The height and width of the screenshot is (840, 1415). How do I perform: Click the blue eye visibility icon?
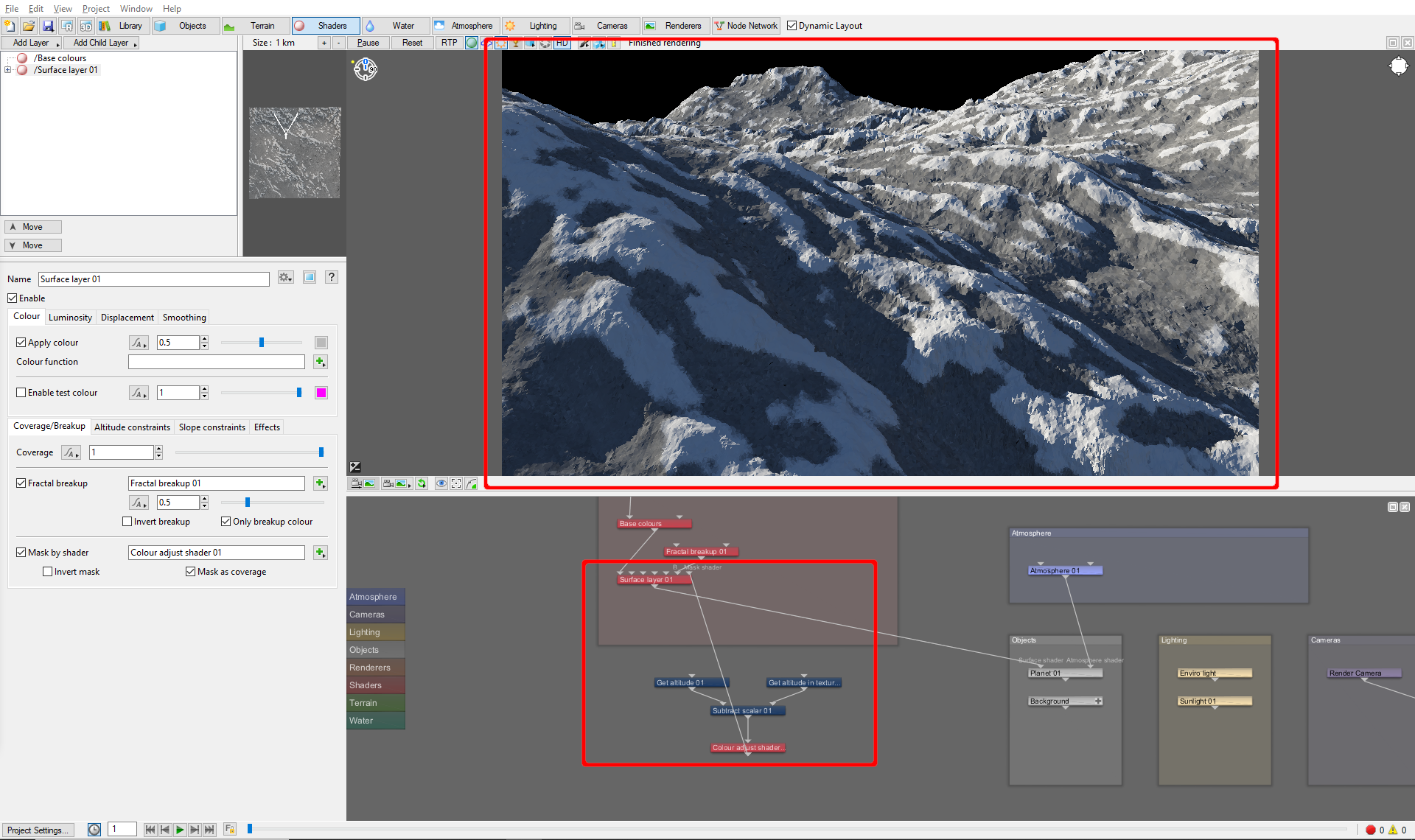pos(441,483)
